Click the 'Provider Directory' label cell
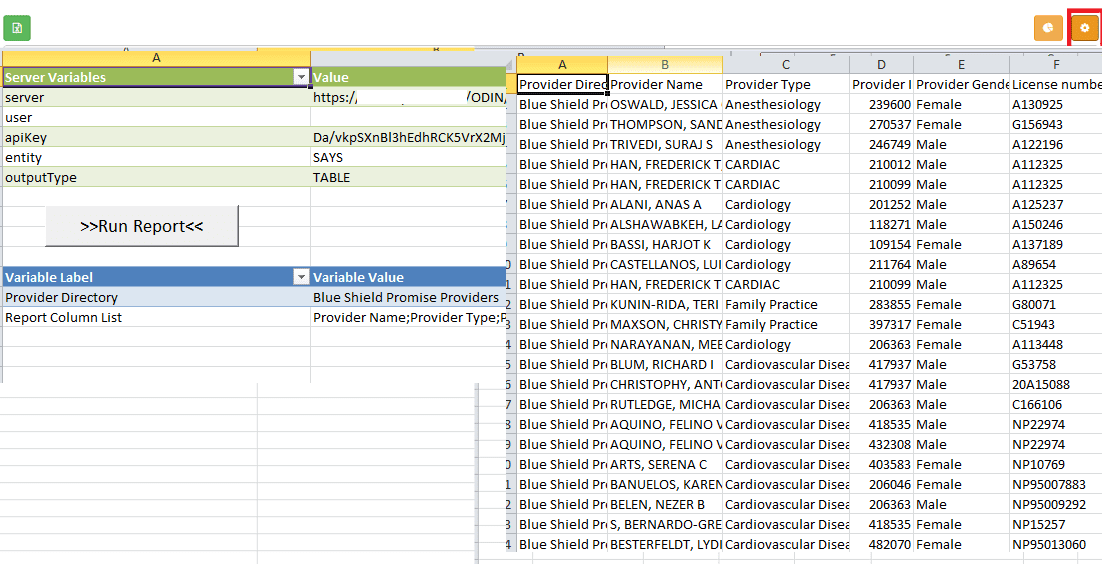This screenshot has width=1102, height=564. click(156, 297)
